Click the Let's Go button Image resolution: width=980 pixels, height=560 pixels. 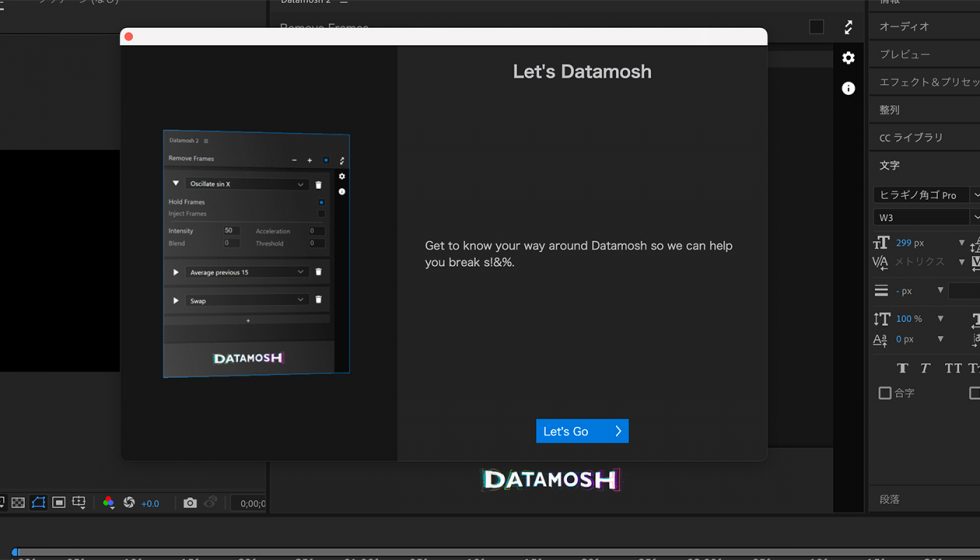(582, 431)
